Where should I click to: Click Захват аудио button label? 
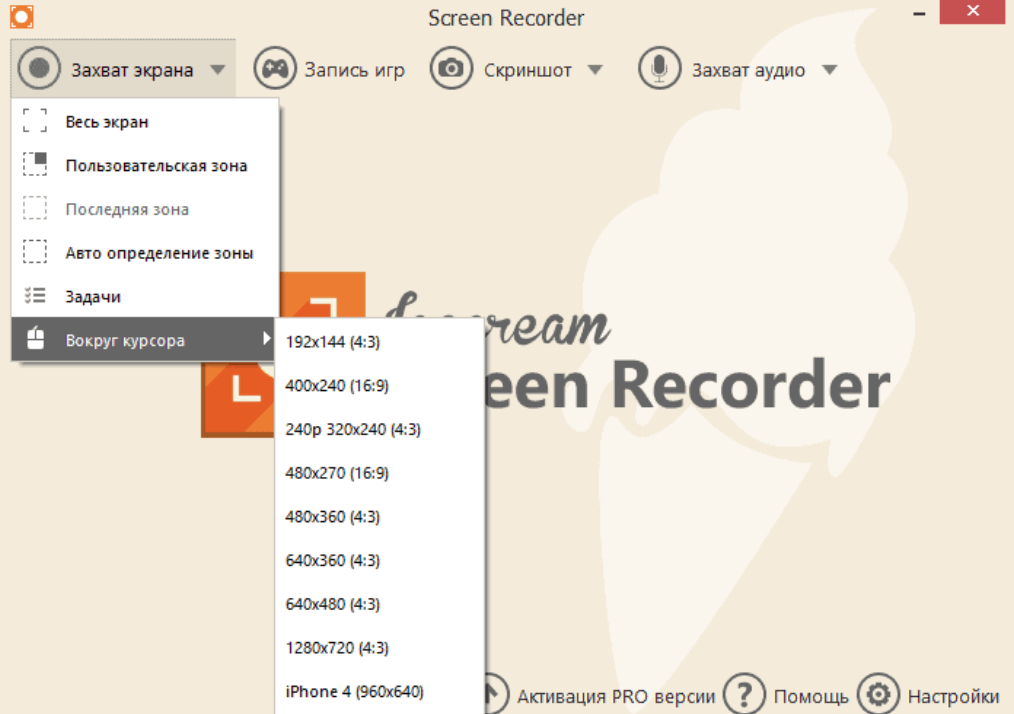pyautogui.click(x=748, y=70)
